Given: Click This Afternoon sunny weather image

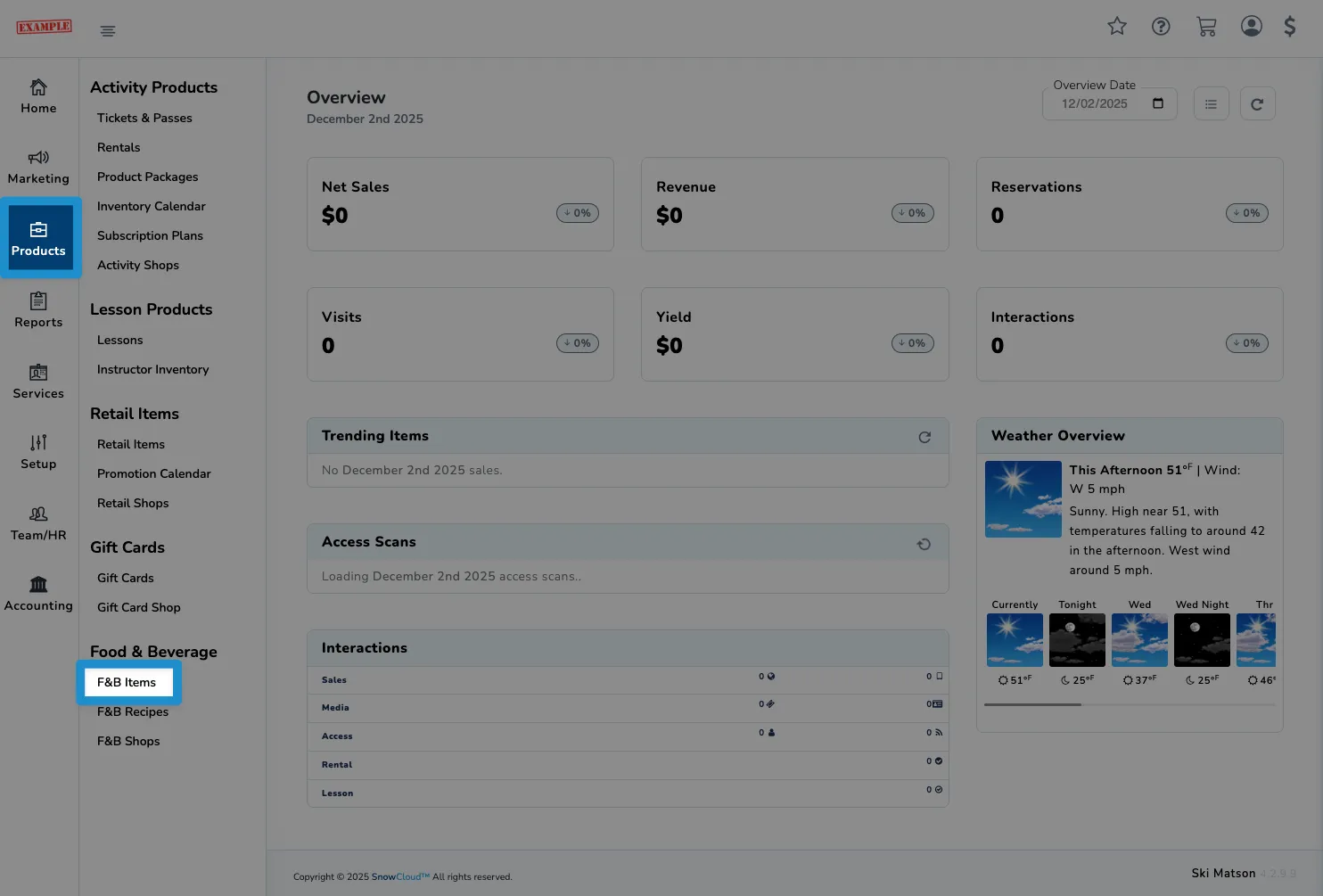Looking at the screenshot, I should click(x=1023, y=499).
